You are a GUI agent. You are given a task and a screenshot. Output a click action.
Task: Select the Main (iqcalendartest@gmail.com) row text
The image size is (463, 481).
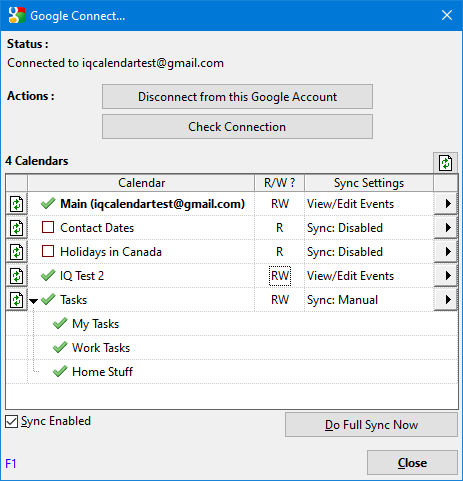(153, 204)
